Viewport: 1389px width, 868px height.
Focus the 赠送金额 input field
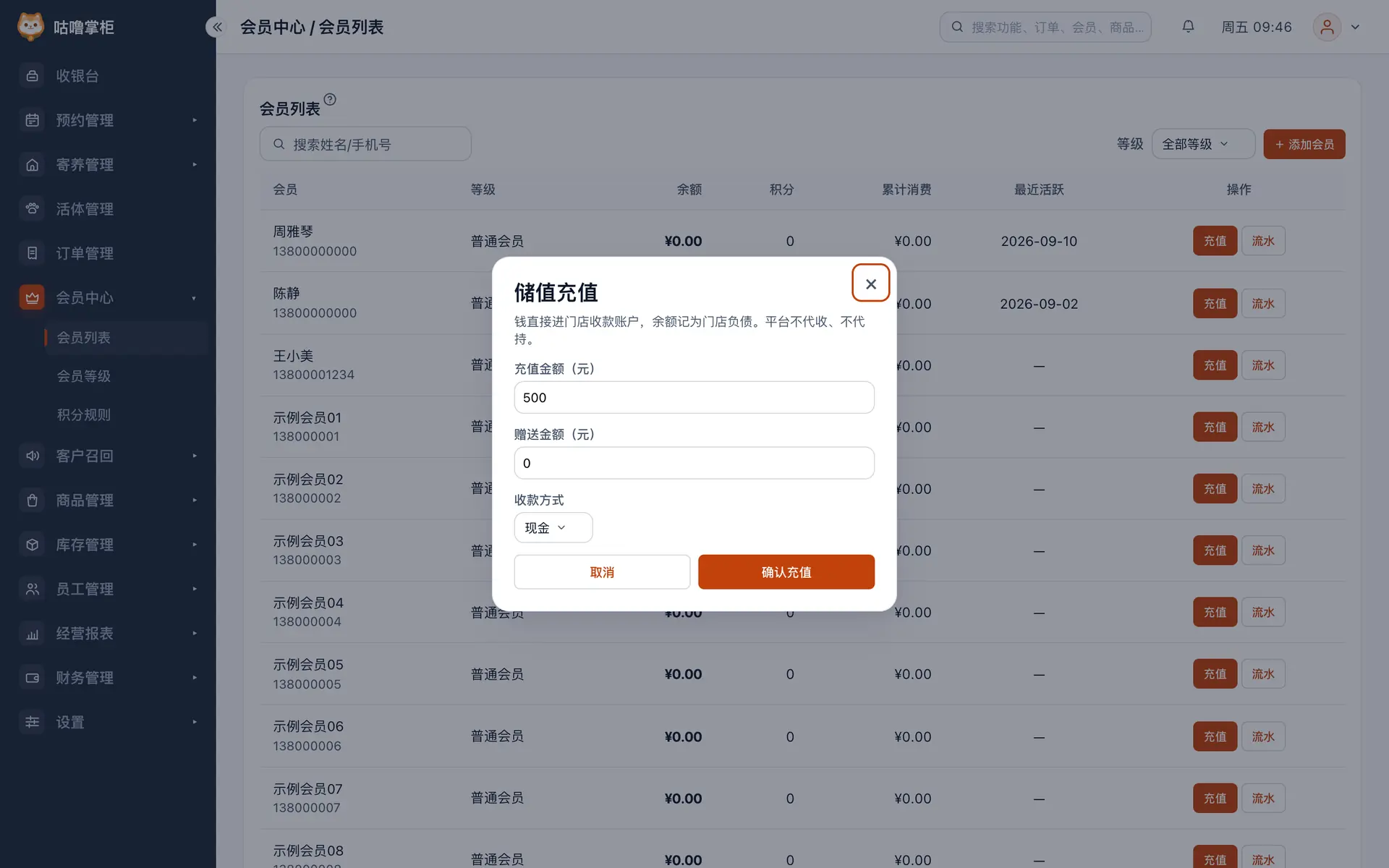[x=694, y=463]
